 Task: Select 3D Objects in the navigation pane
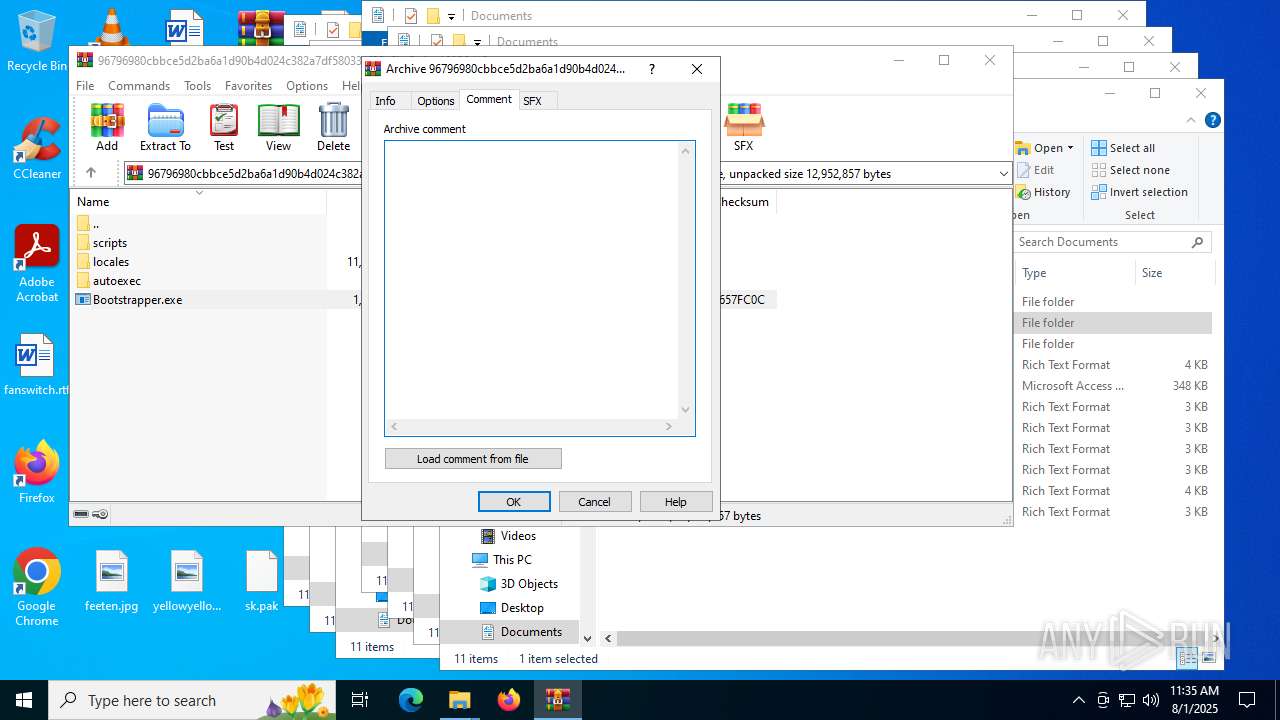click(529, 584)
